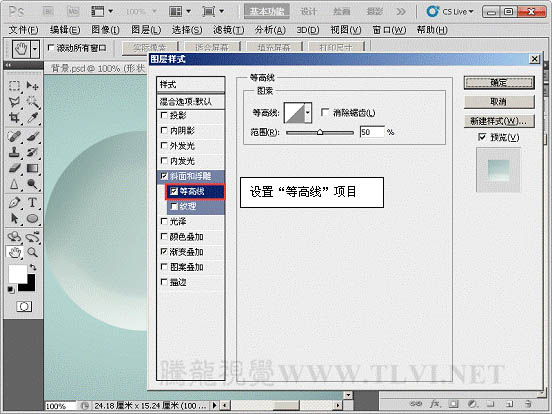Uncheck the 预览 preview checkbox
The image size is (552, 414).
[x=482, y=137]
